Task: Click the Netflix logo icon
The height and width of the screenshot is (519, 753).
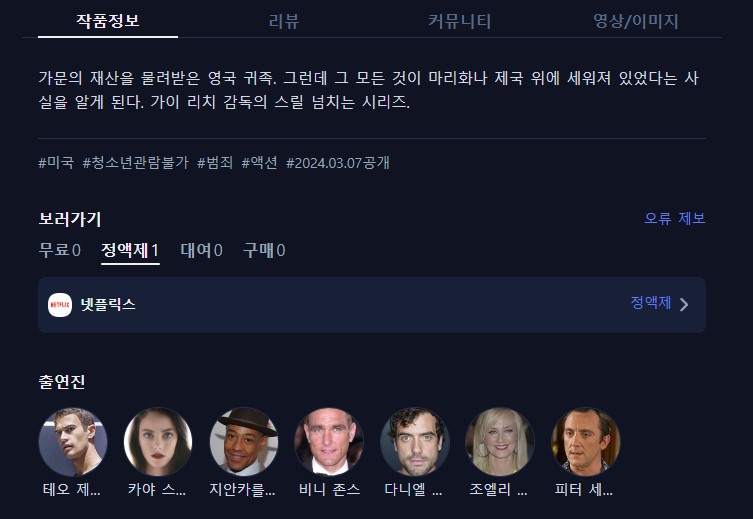Action: (x=60, y=305)
